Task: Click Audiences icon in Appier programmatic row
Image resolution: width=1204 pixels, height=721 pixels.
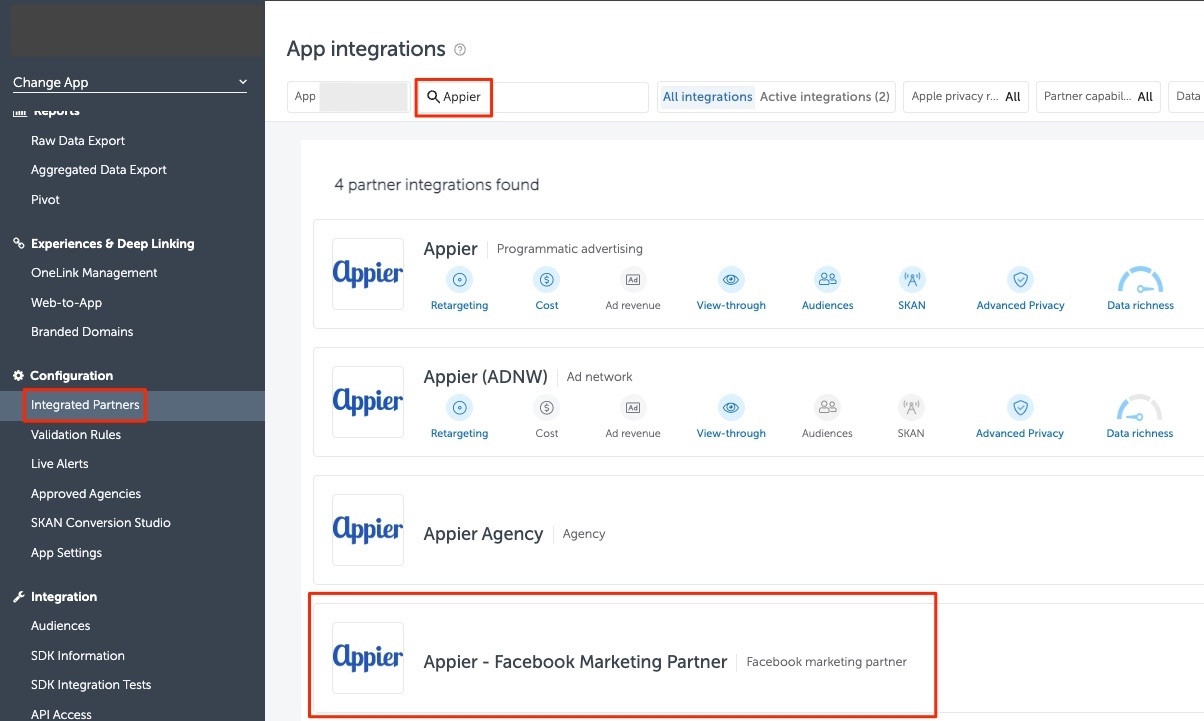Action: click(x=827, y=280)
